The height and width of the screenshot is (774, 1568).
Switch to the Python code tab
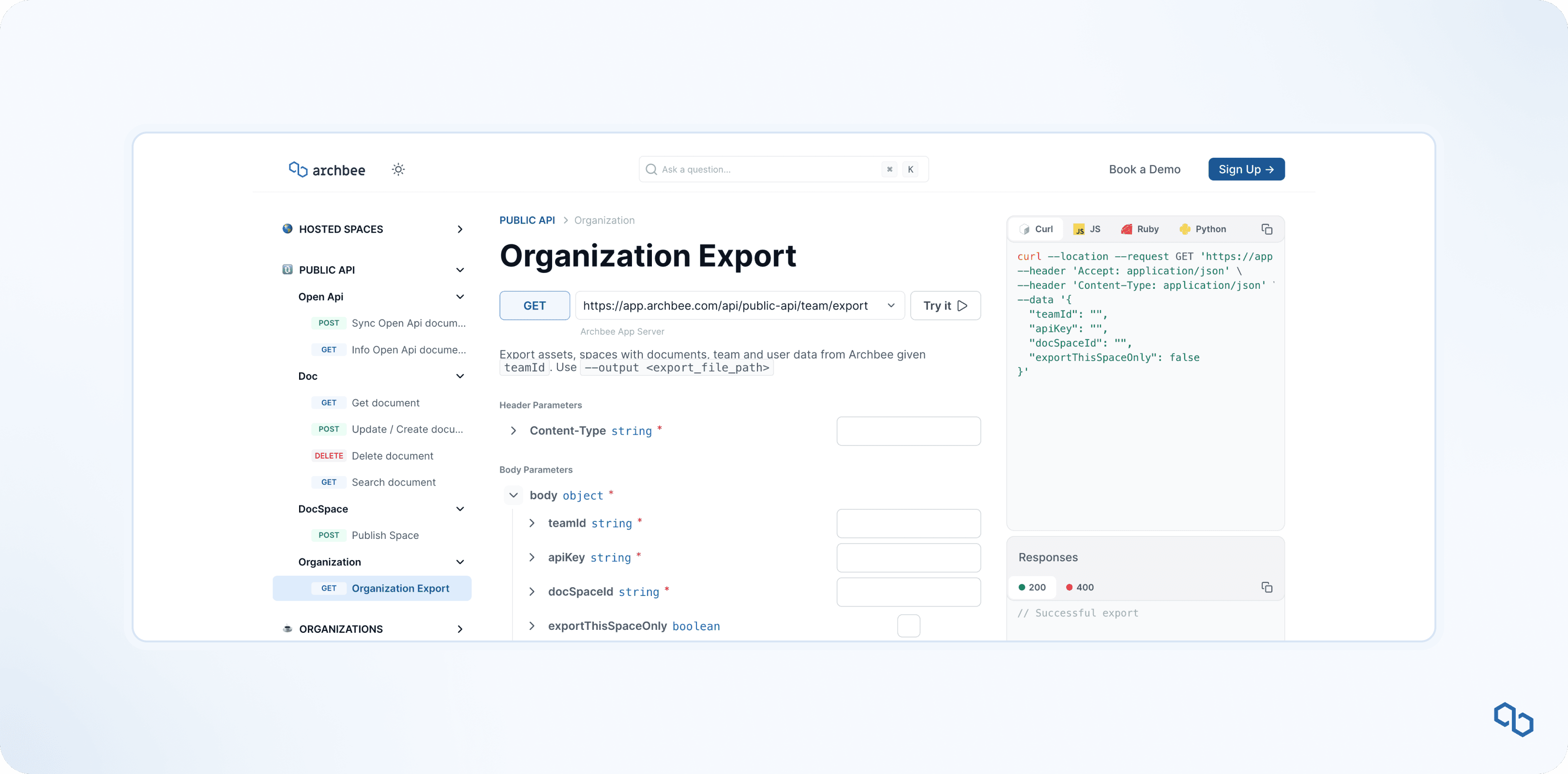[x=1202, y=229]
